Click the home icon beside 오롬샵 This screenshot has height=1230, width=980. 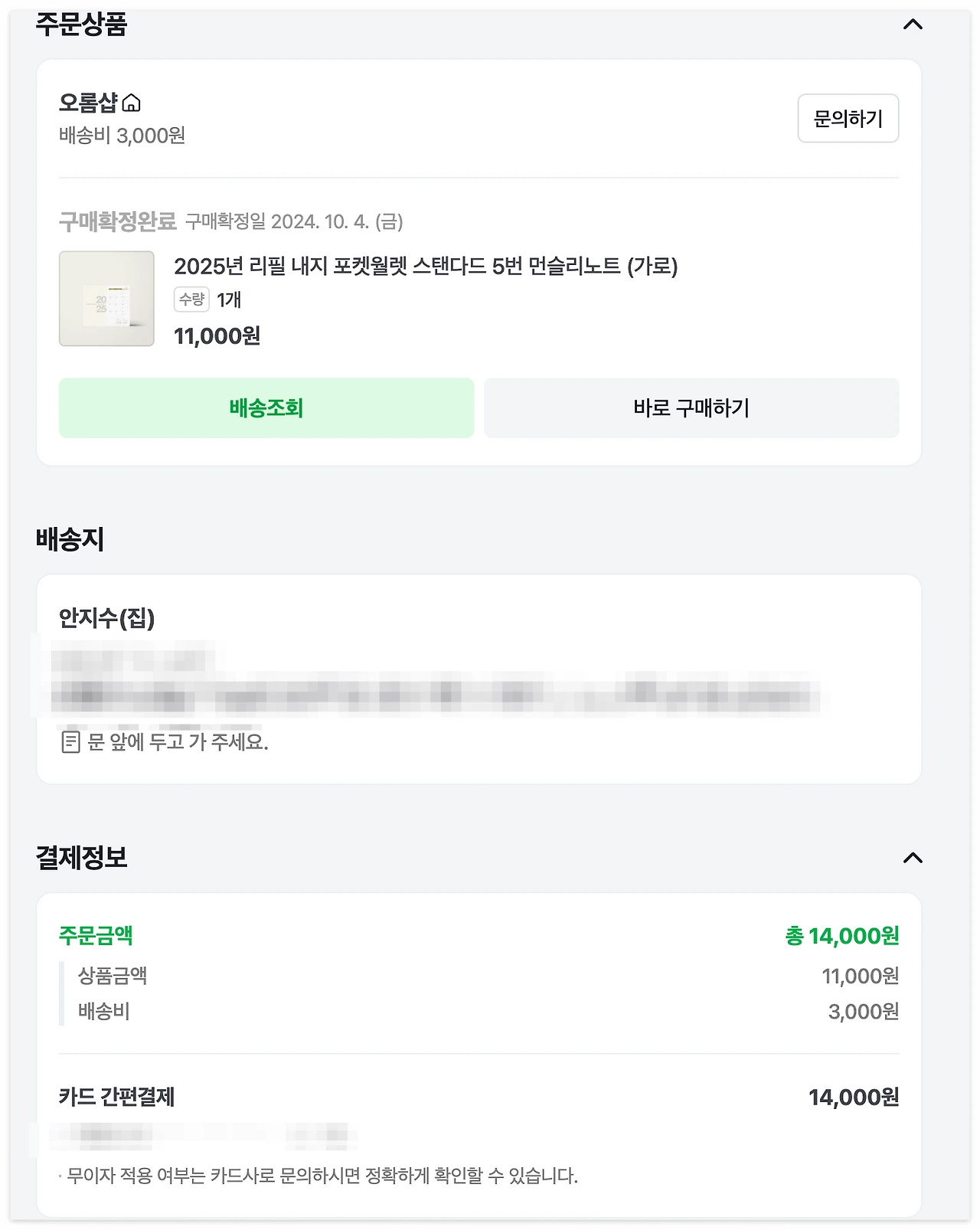pos(132,103)
